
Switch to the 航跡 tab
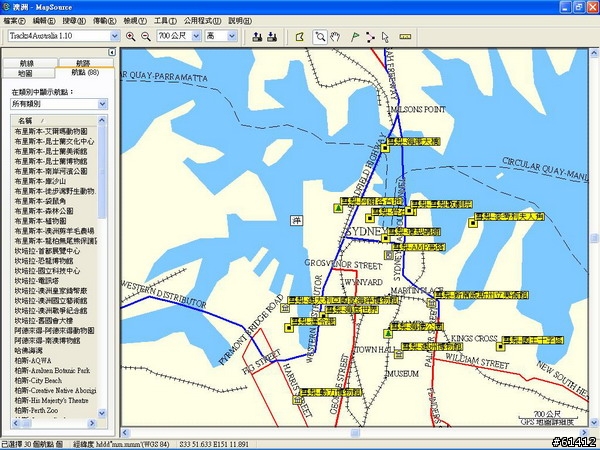click(x=86, y=63)
